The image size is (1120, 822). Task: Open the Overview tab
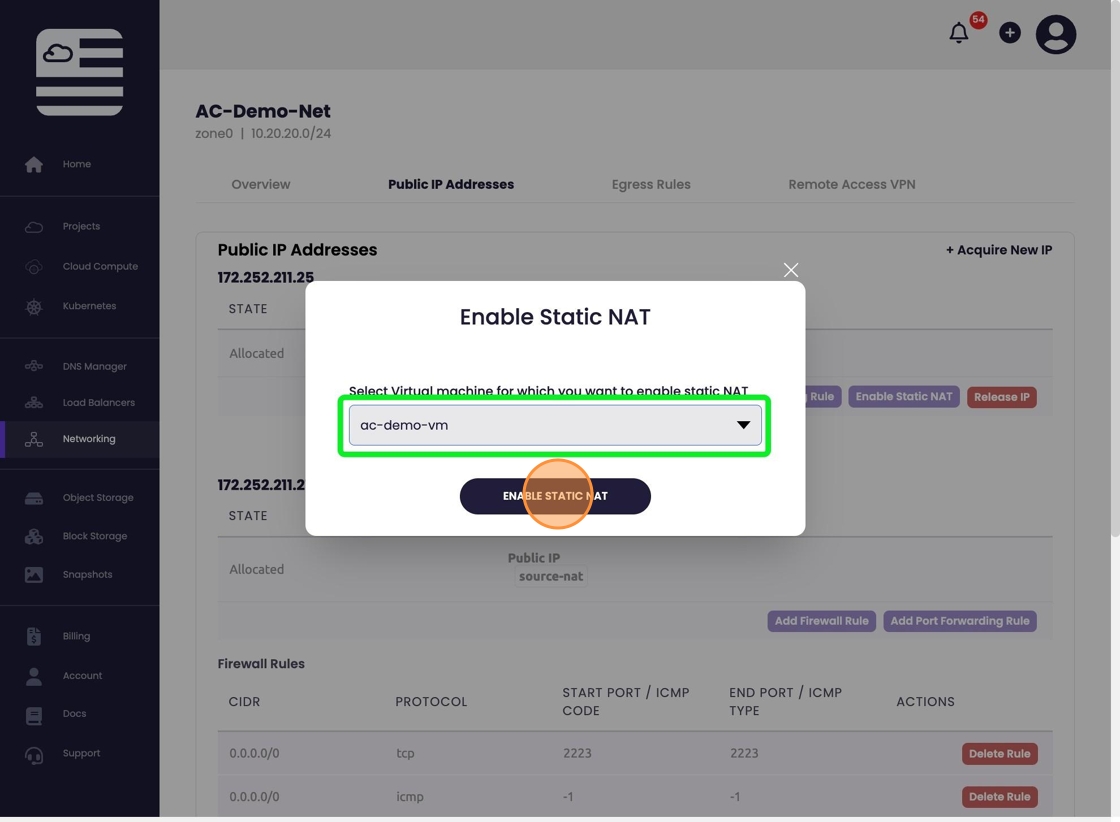(x=261, y=184)
